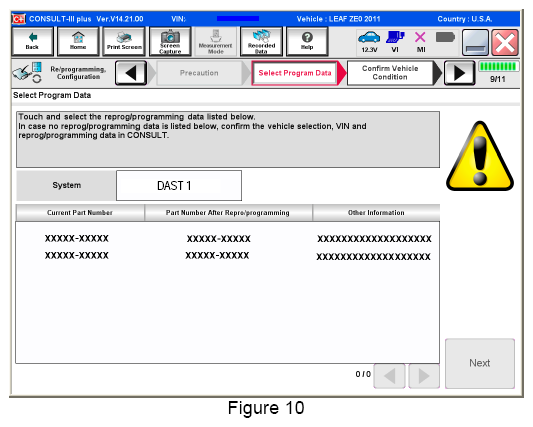The height and width of the screenshot is (427, 533).
Task: Select second row new part number
Action: point(217,255)
